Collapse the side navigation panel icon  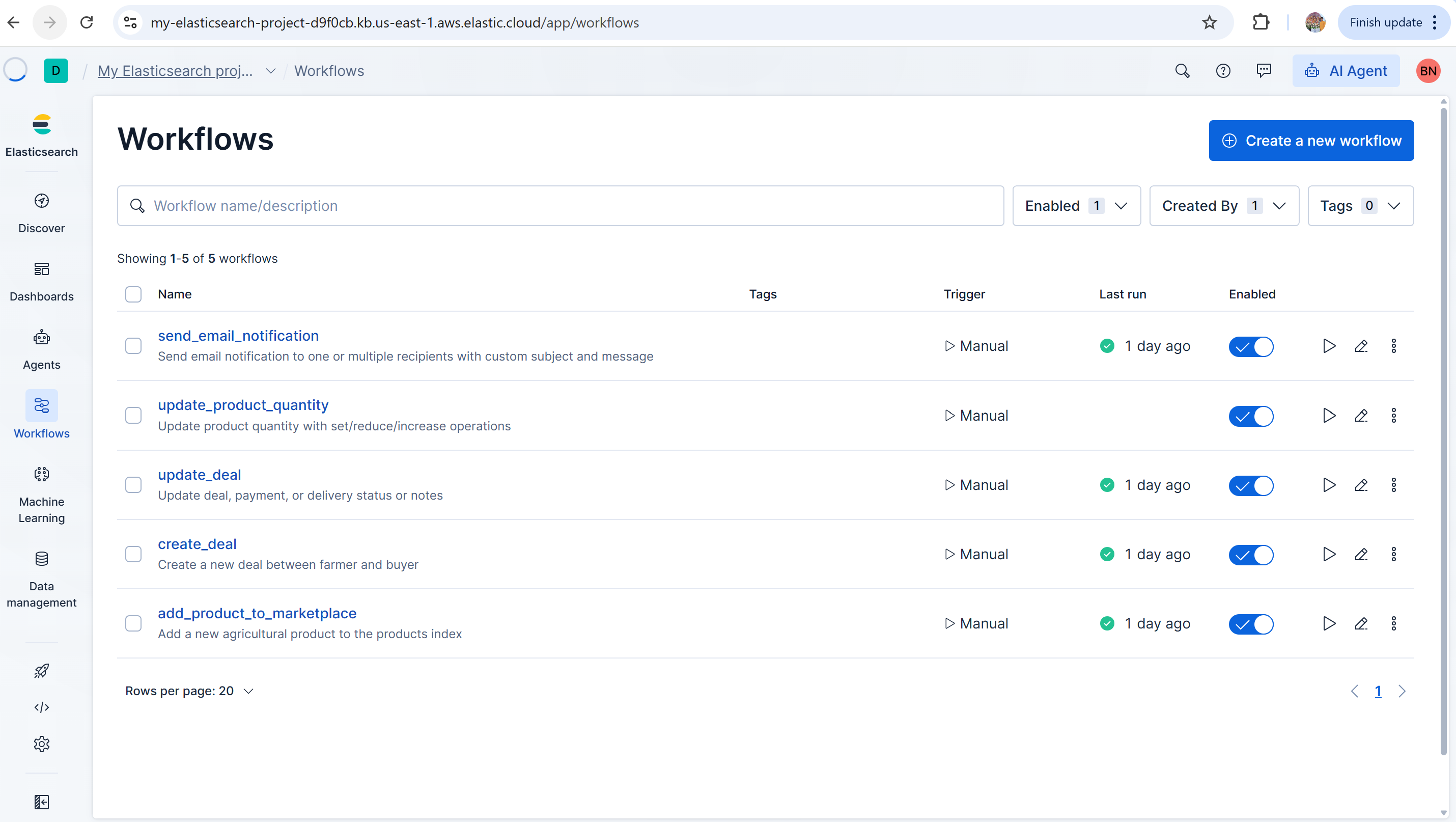(x=41, y=802)
